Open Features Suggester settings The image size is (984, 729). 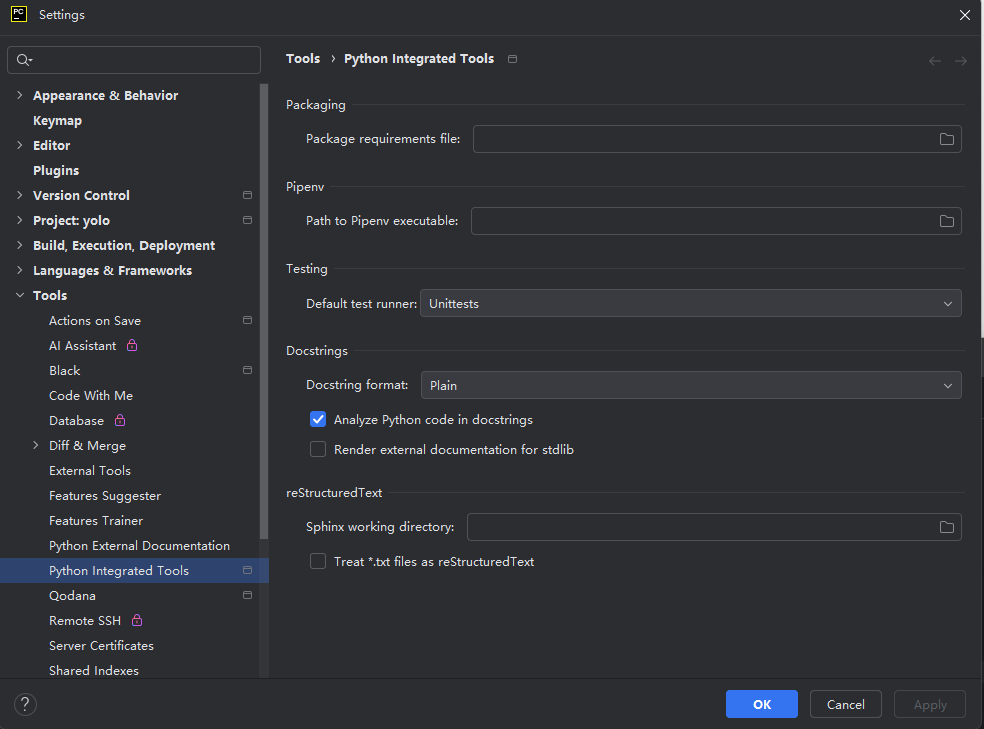105,496
